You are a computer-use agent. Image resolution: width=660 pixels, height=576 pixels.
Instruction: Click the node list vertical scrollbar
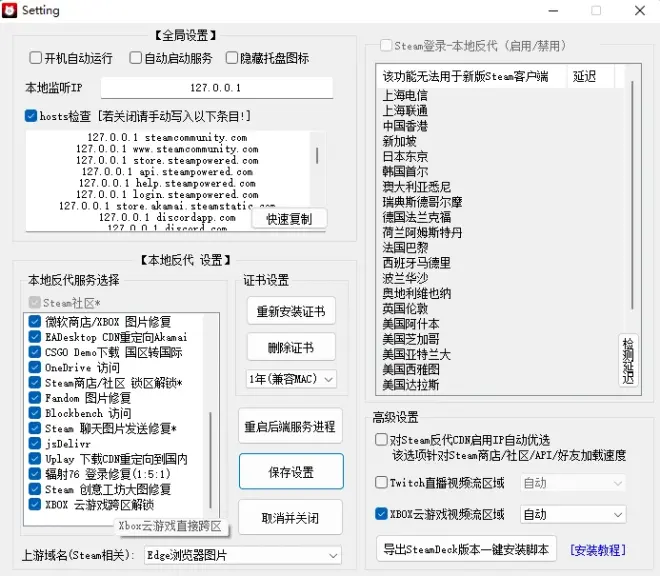coord(632,196)
